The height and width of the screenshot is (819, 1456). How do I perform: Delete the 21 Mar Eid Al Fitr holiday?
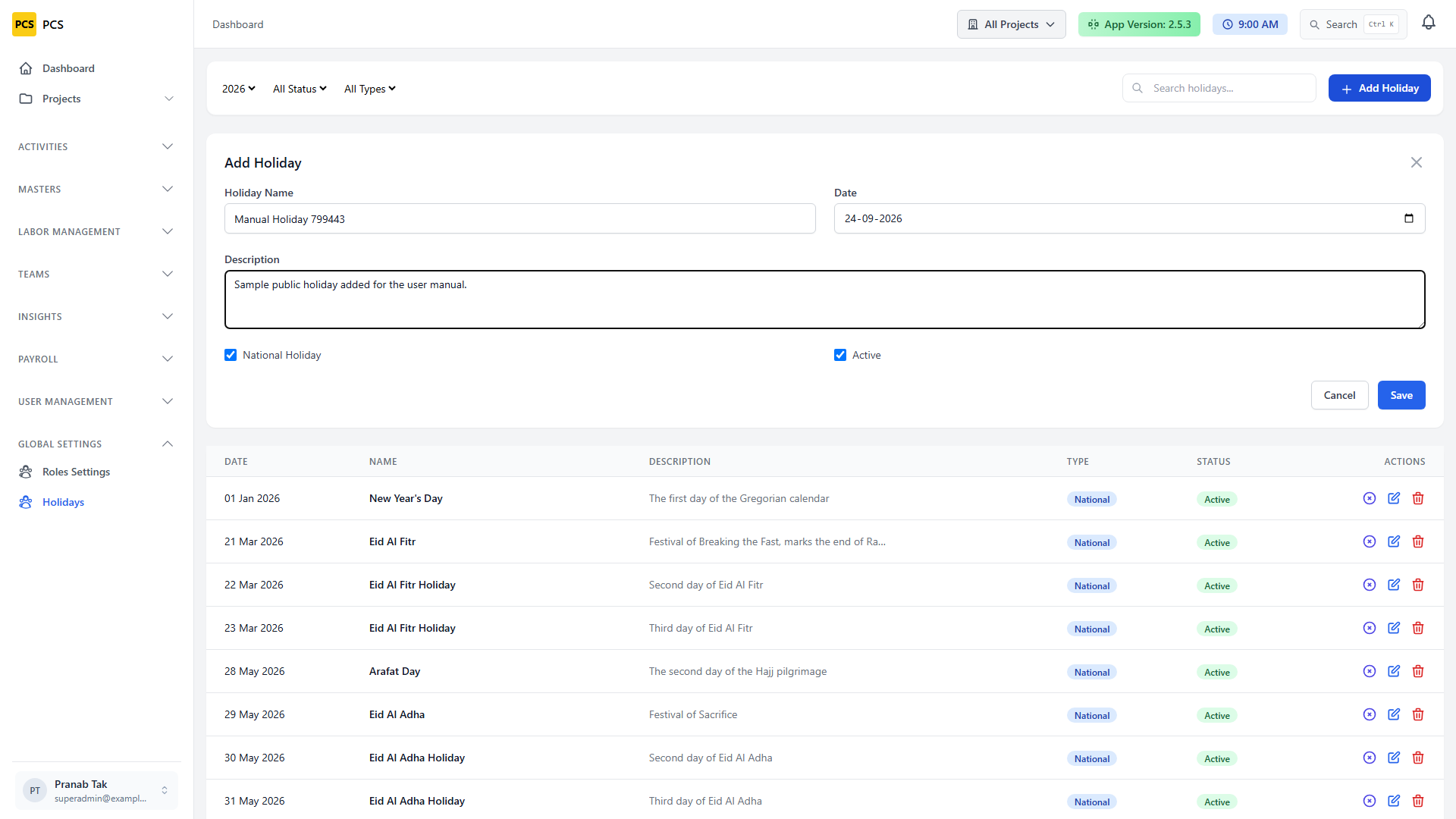[1418, 541]
